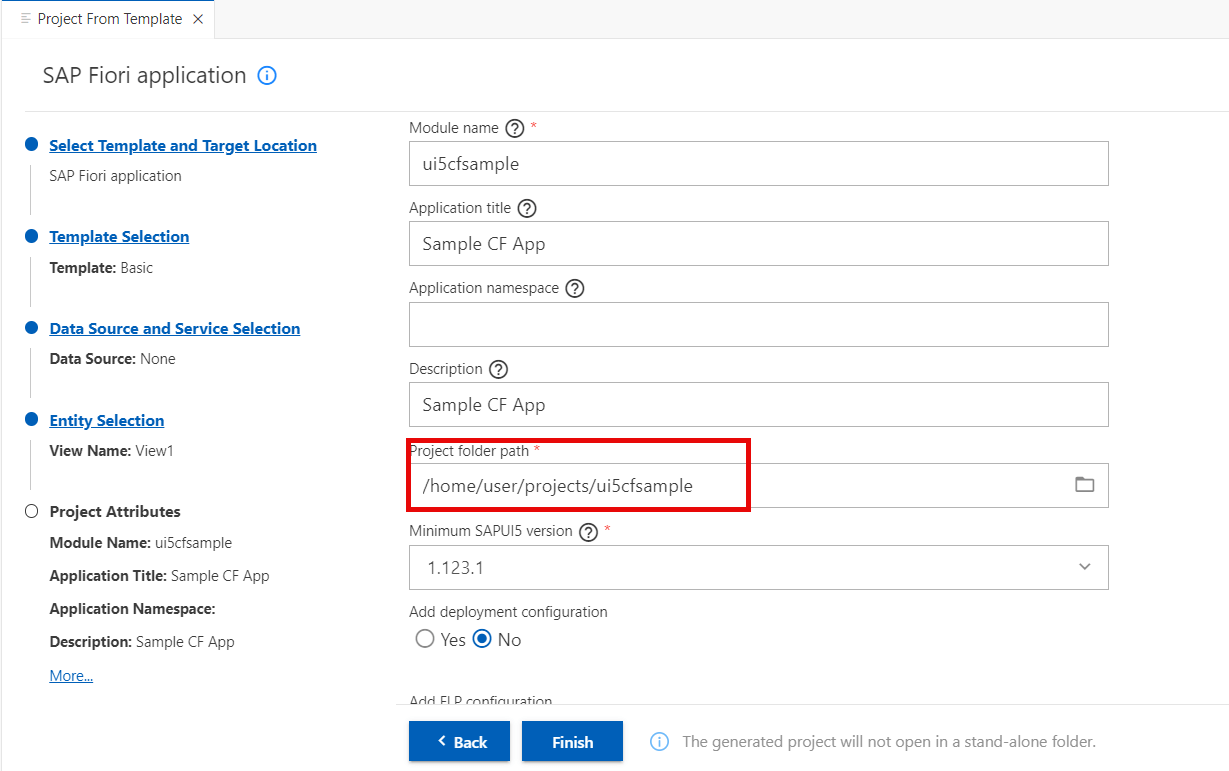
Task: Open the folder browser for Project folder path
Action: click(1085, 484)
